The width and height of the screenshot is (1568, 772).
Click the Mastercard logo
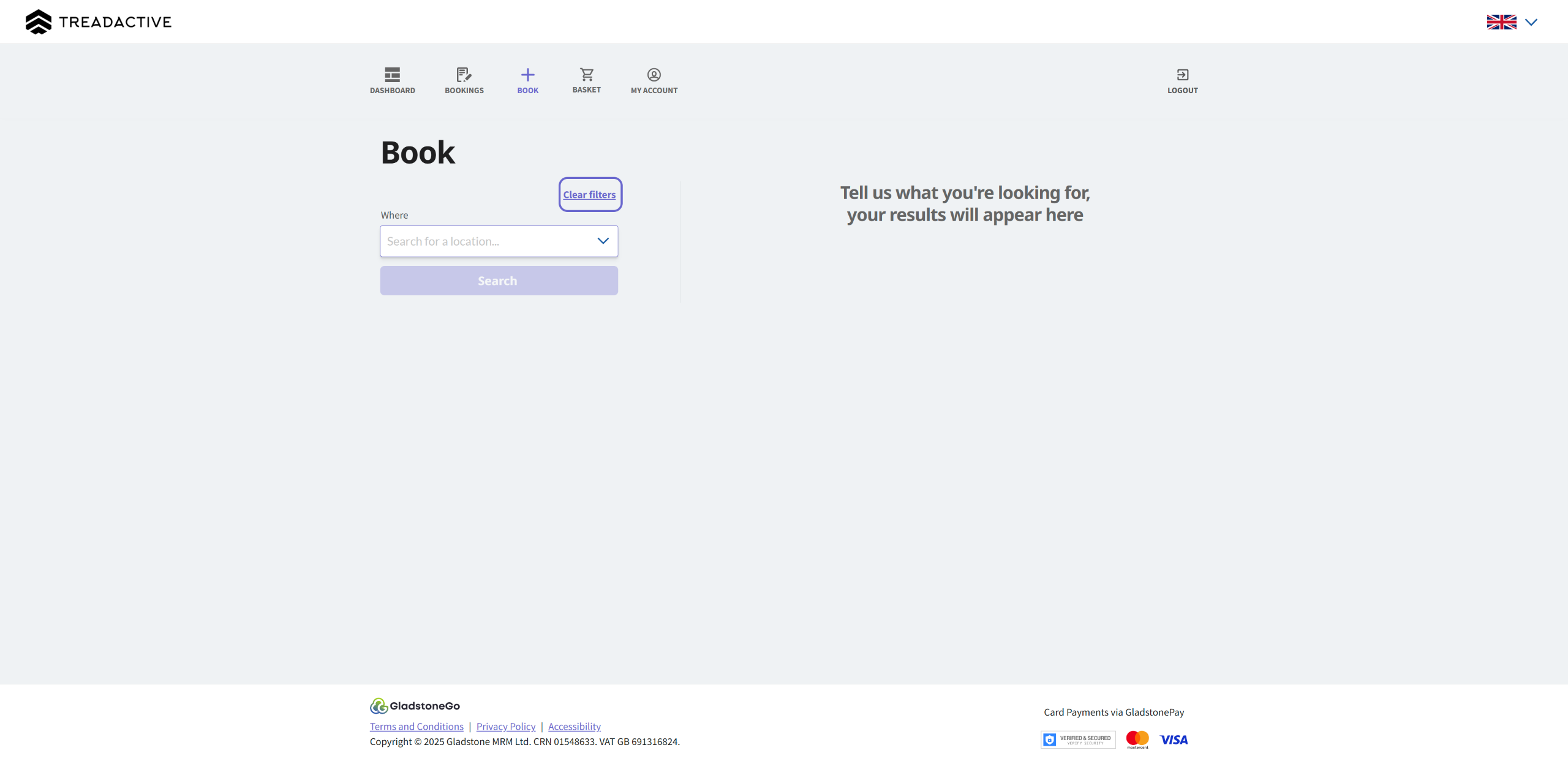[1137, 740]
